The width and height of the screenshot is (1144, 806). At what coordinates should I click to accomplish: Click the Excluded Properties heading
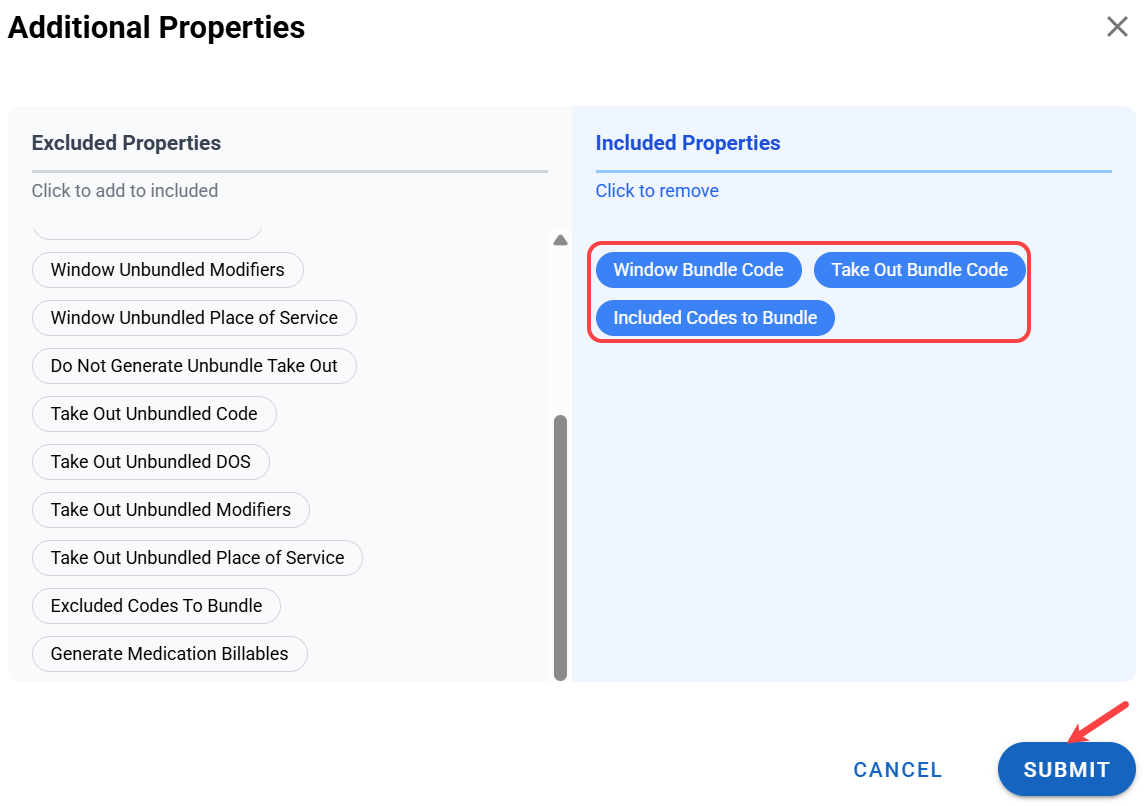coord(126,143)
